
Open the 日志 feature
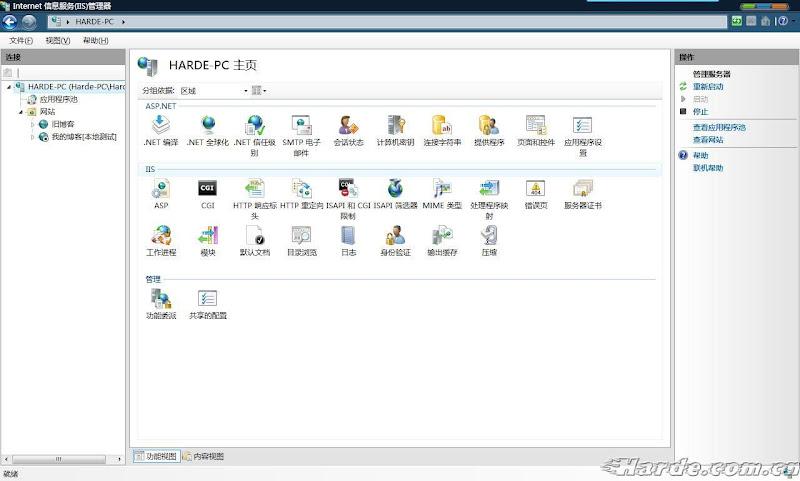tap(348, 241)
